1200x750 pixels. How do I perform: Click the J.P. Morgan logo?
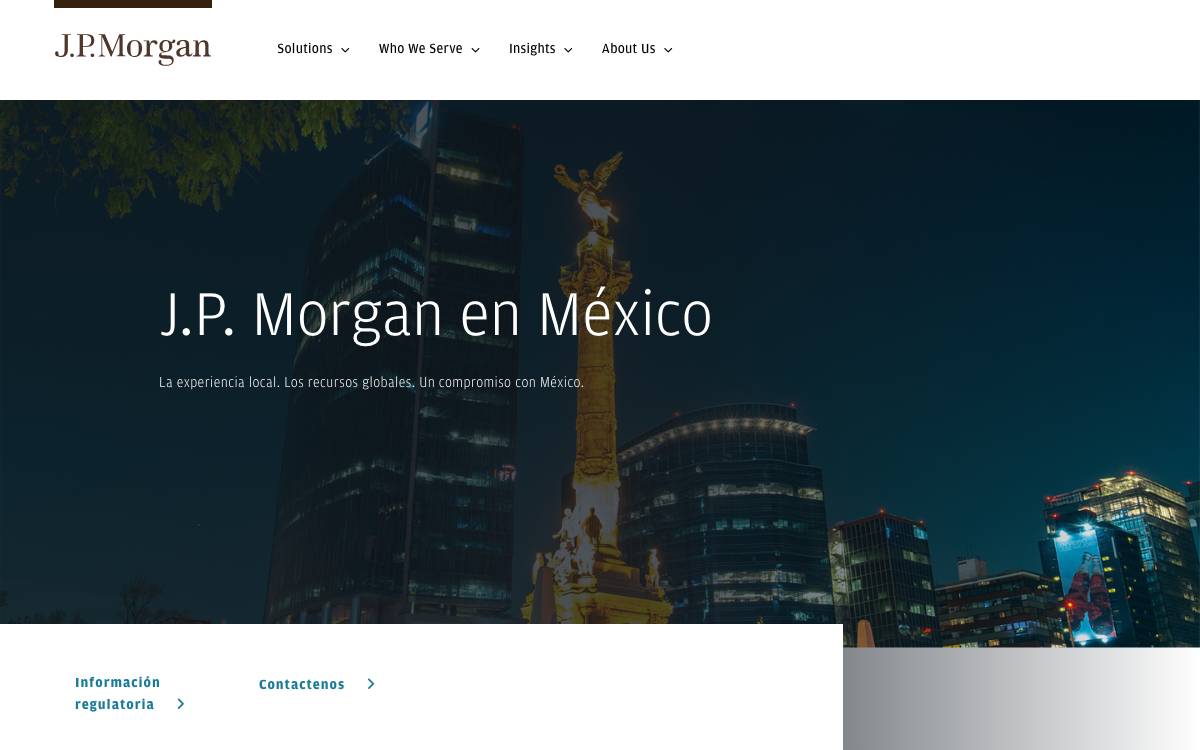pyautogui.click(x=133, y=49)
